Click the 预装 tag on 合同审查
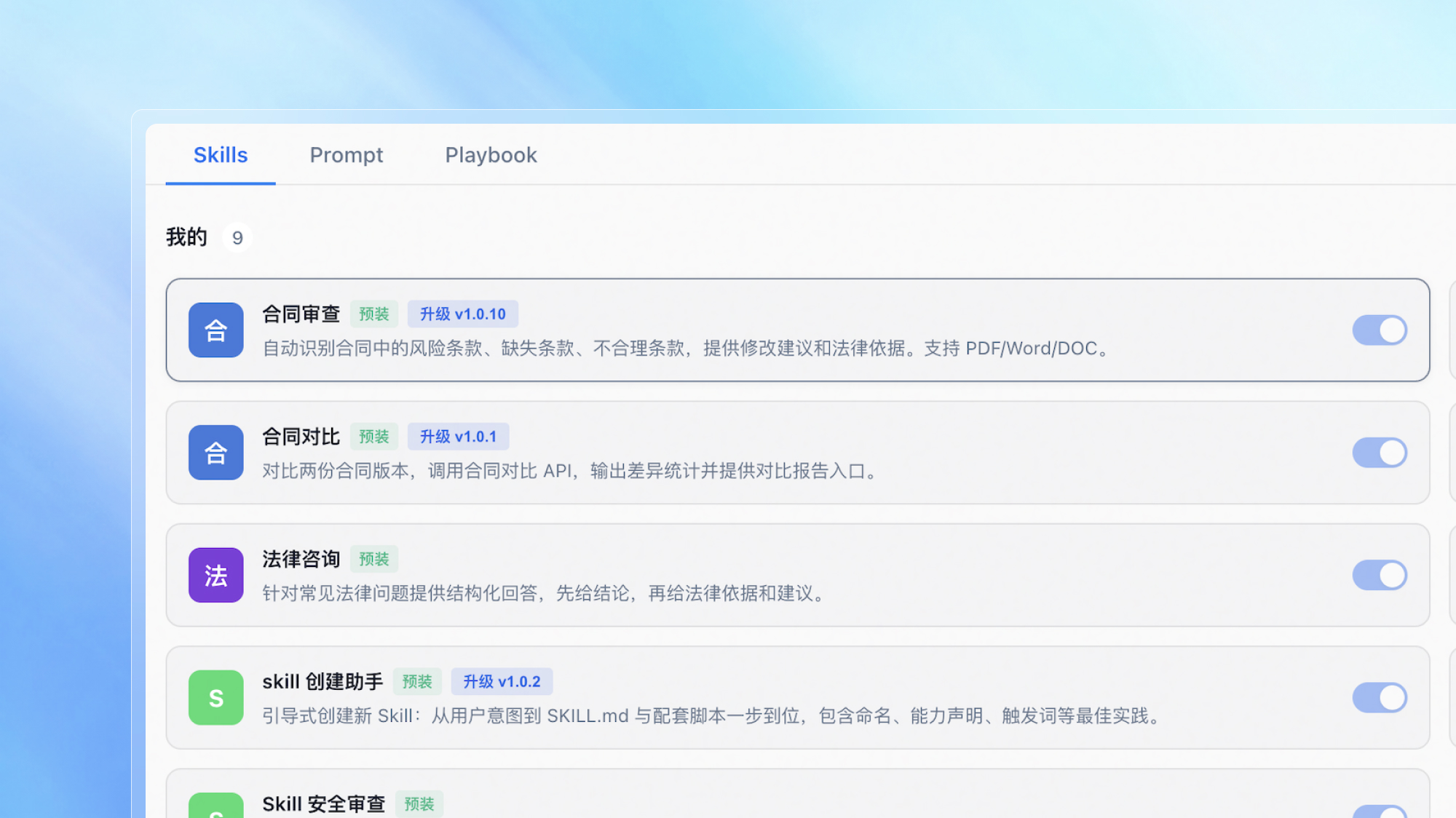The width and height of the screenshot is (1456, 818). (x=374, y=314)
